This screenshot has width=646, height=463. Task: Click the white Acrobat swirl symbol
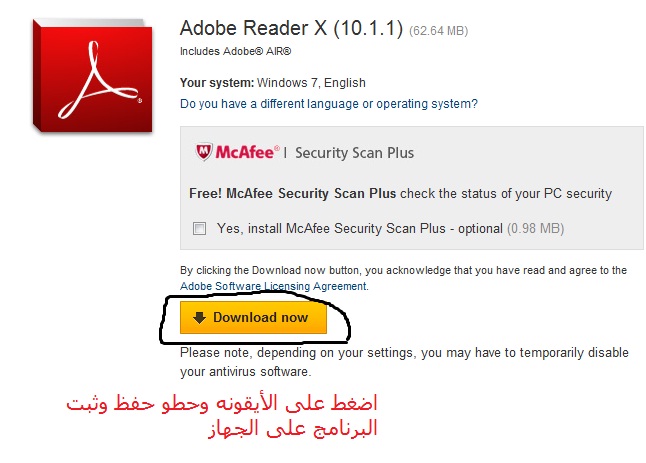pos(100,80)
